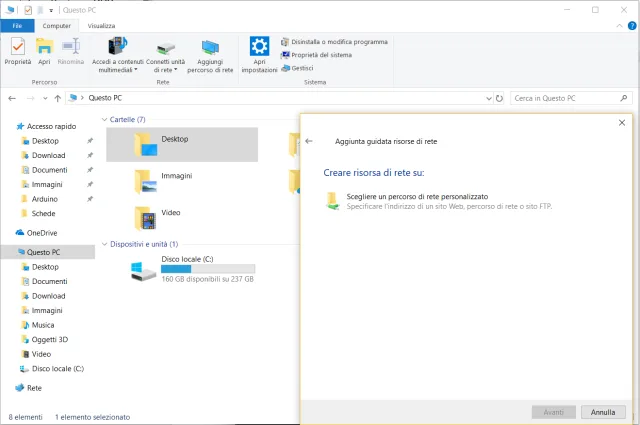Select Oggetti 3D under Questo PC
The image size is (640, 425).
tap(44, 340)
